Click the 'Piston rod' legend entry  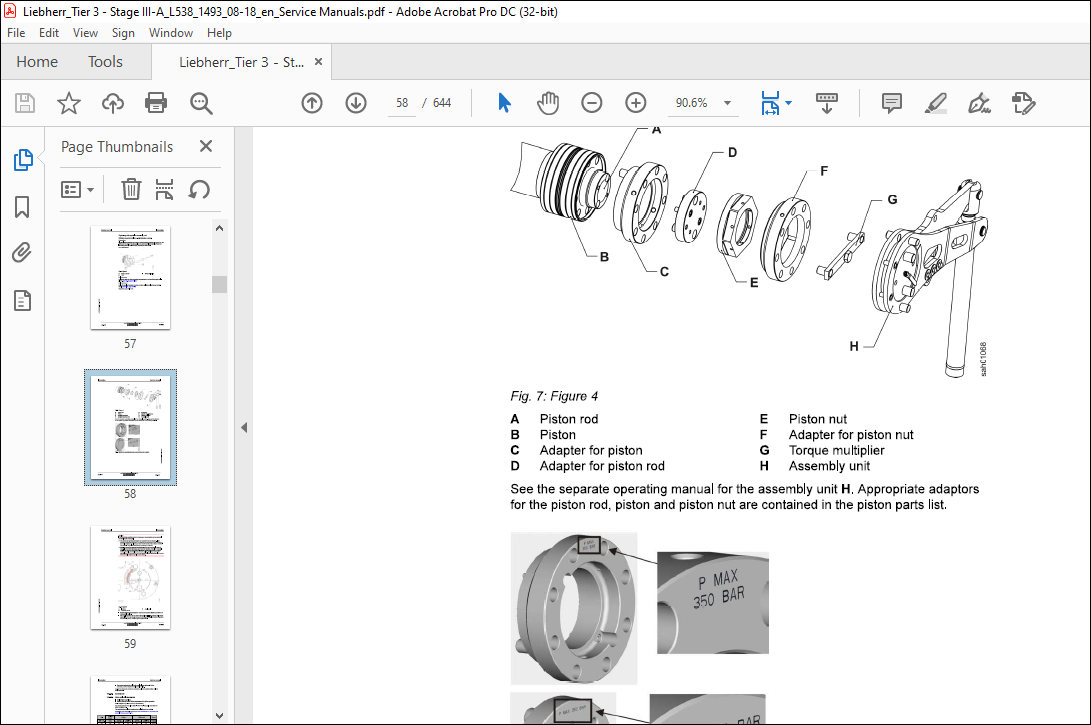(568, 419)
